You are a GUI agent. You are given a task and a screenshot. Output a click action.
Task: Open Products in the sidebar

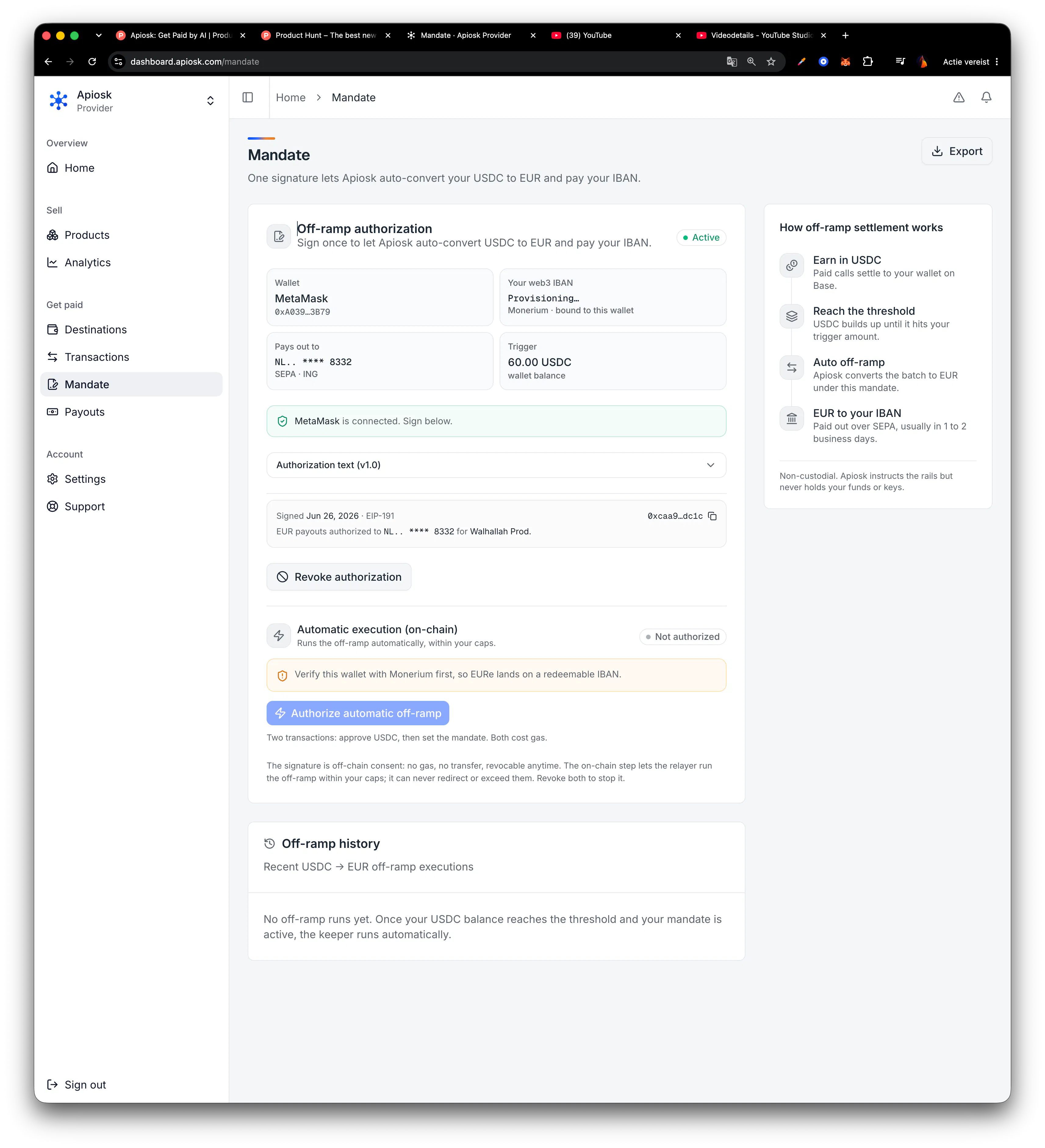pos(131,235)
